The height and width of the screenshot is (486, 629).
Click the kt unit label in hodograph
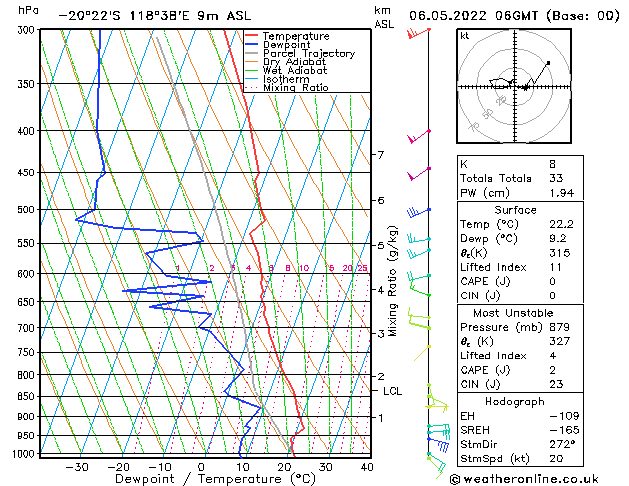click(x=465, y=36)
